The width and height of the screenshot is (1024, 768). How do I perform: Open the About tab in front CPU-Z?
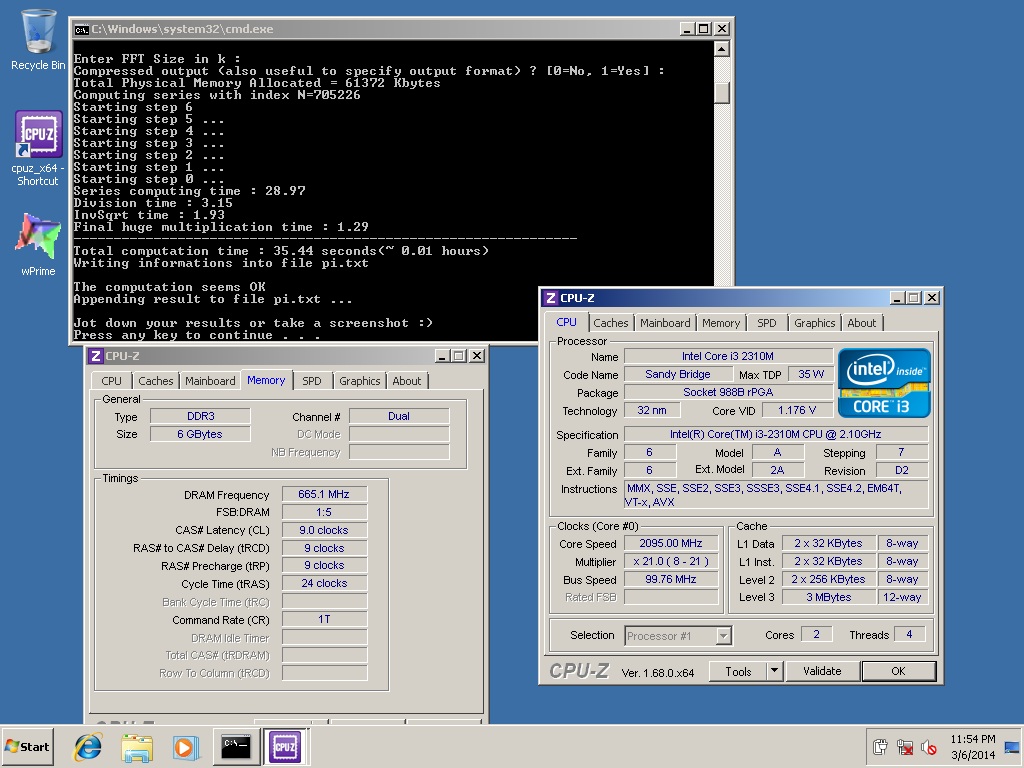click(x=861, y=323)
